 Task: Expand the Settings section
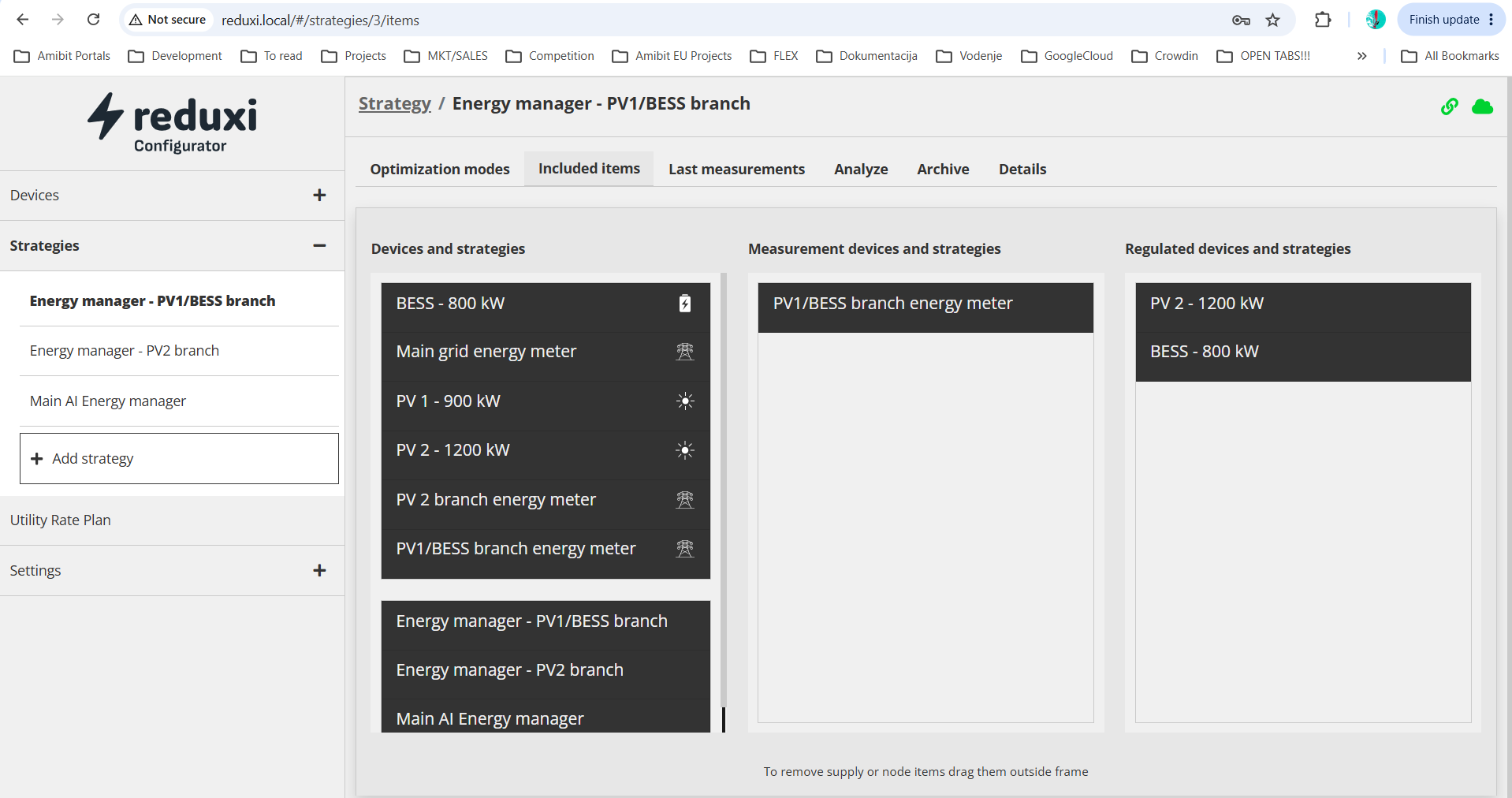319,571
